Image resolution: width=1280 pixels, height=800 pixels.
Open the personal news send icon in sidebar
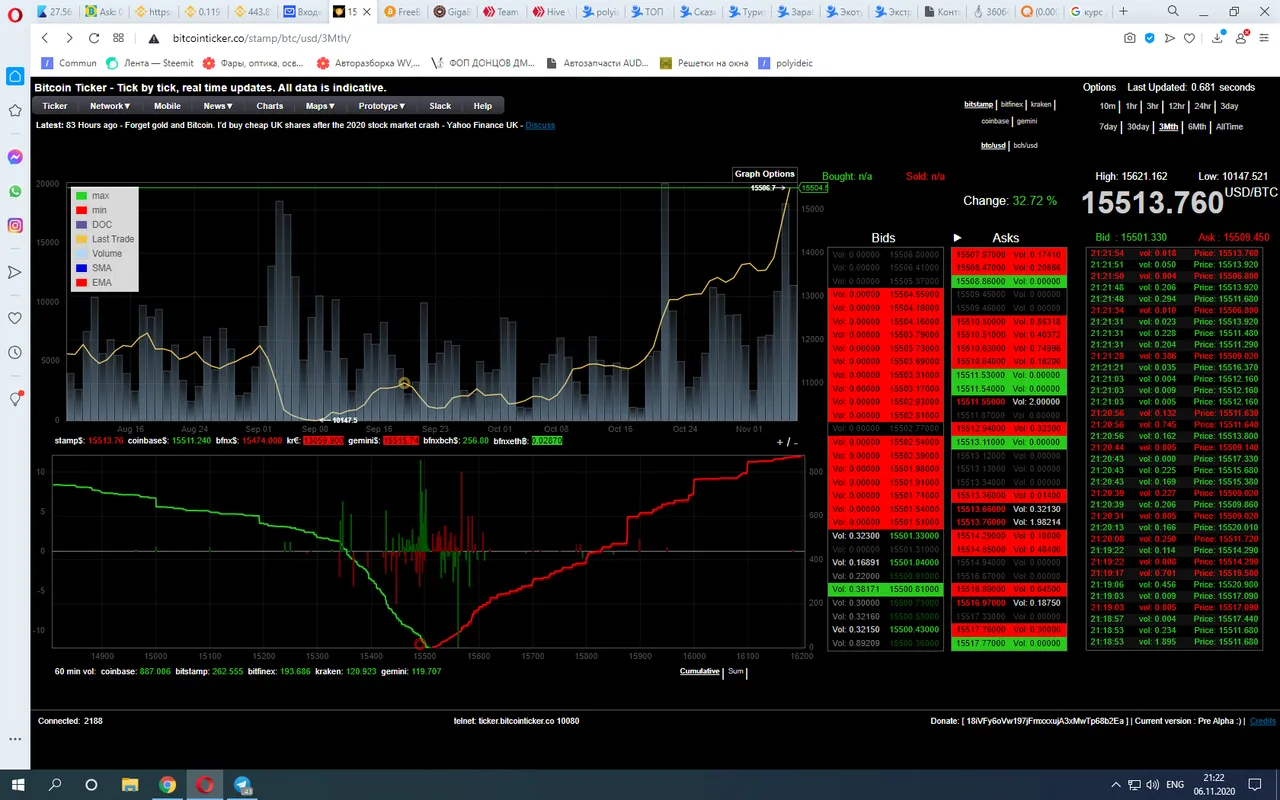(15, 272)
